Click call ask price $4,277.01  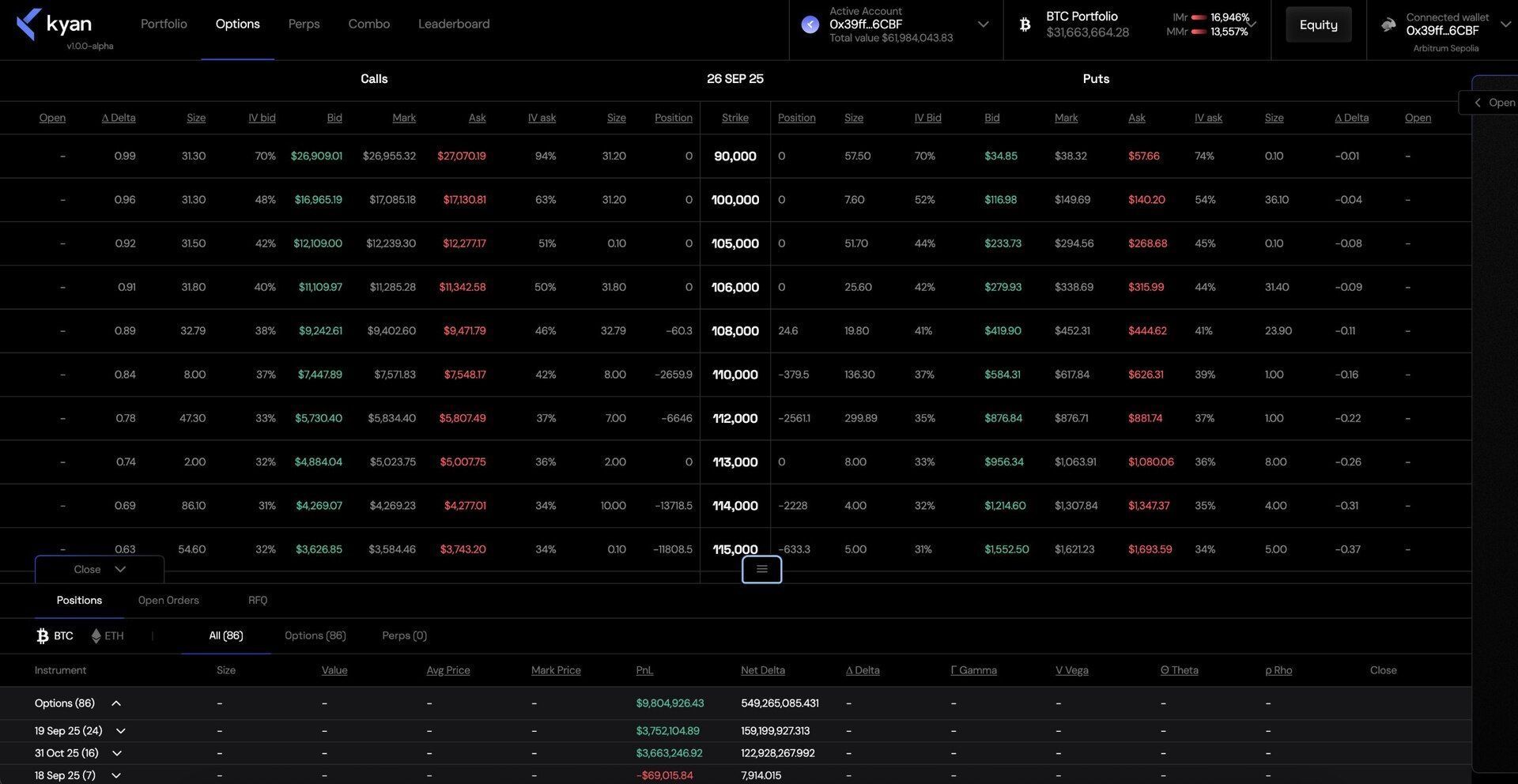click(x=465, y=506)
